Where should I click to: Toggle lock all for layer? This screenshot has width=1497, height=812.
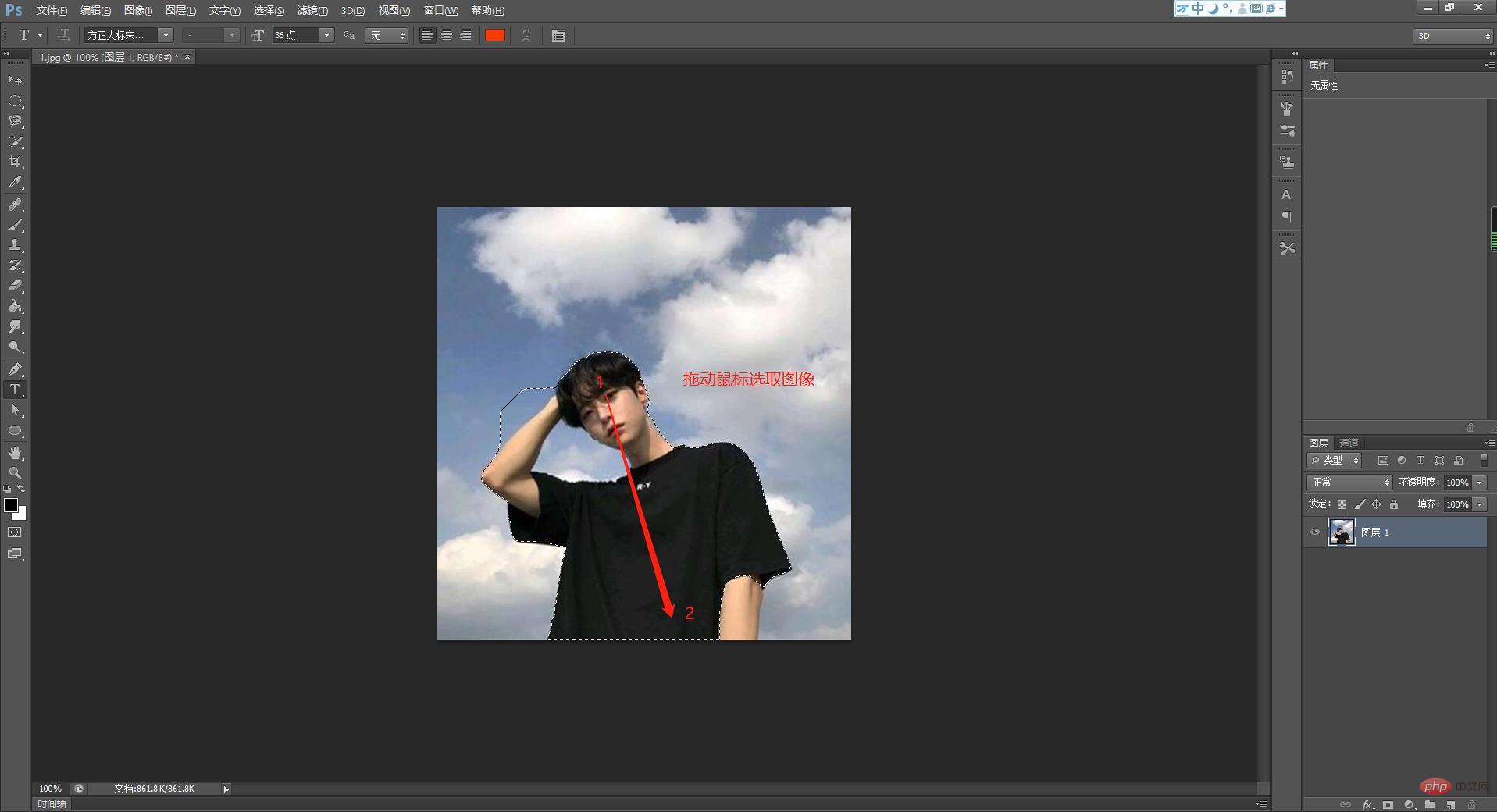pyautogui.click(x=1394, y=504)
